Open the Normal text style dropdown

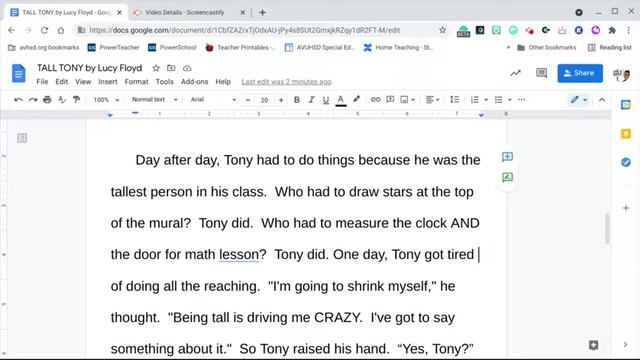pyautogui.click(x=155, y=100)
